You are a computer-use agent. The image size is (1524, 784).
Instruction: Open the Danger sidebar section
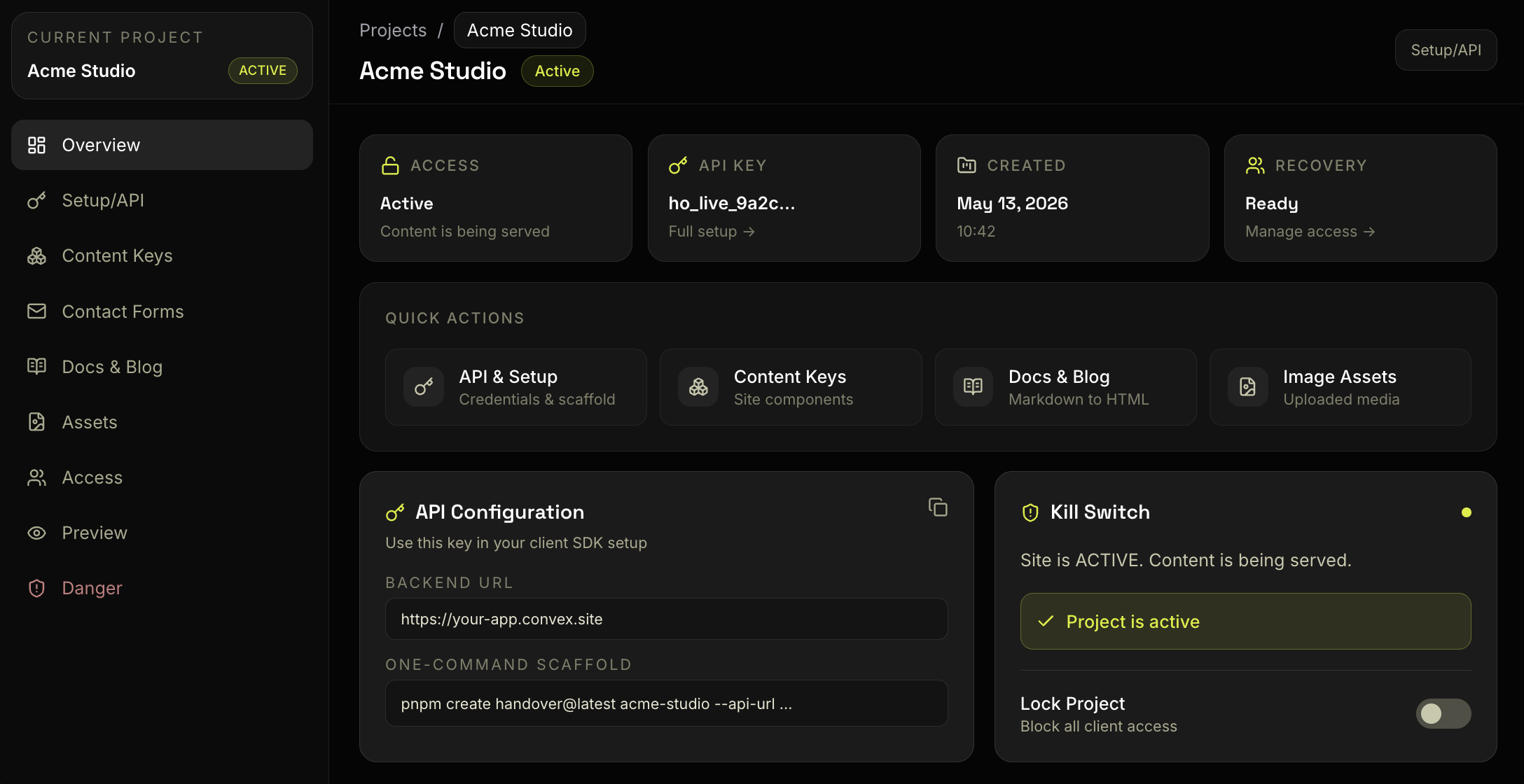click(x=162, y=588)
